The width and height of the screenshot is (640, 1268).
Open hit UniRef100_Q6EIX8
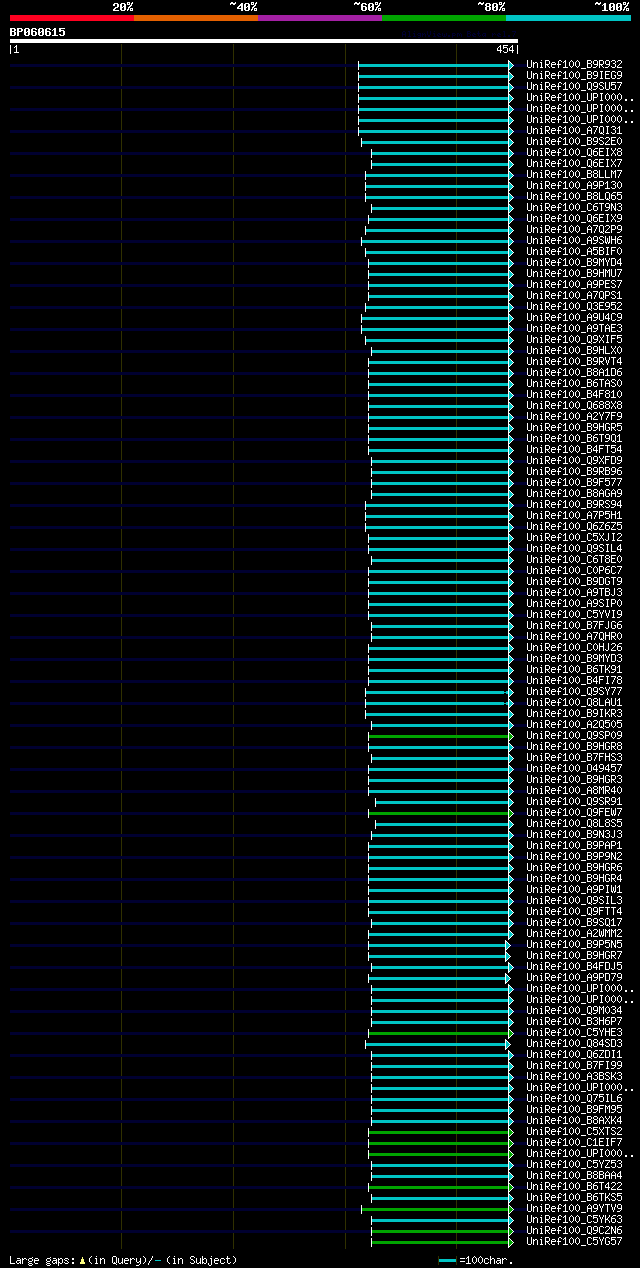pyautogui.click(x=574, y=152)
